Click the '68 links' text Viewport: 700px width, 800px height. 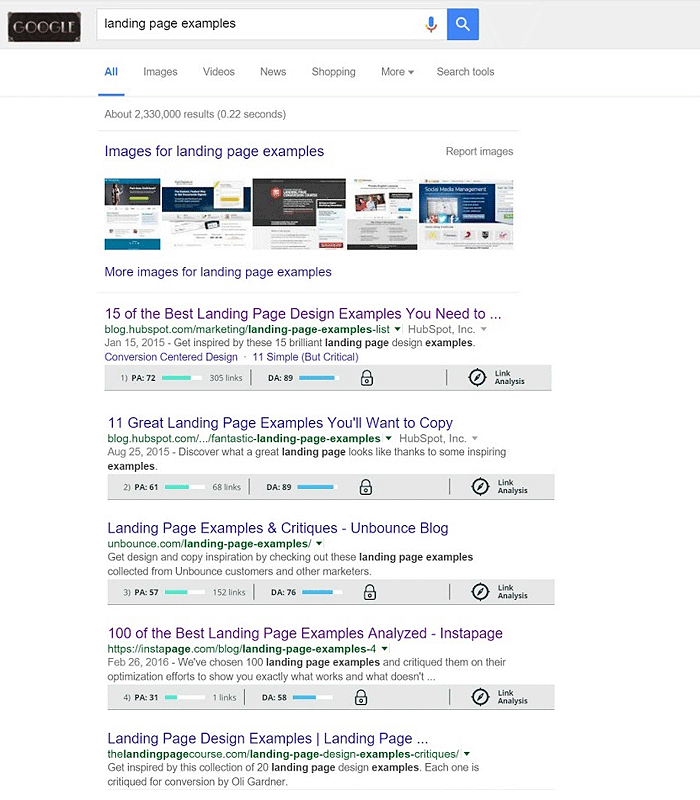[x=227, y=487]
